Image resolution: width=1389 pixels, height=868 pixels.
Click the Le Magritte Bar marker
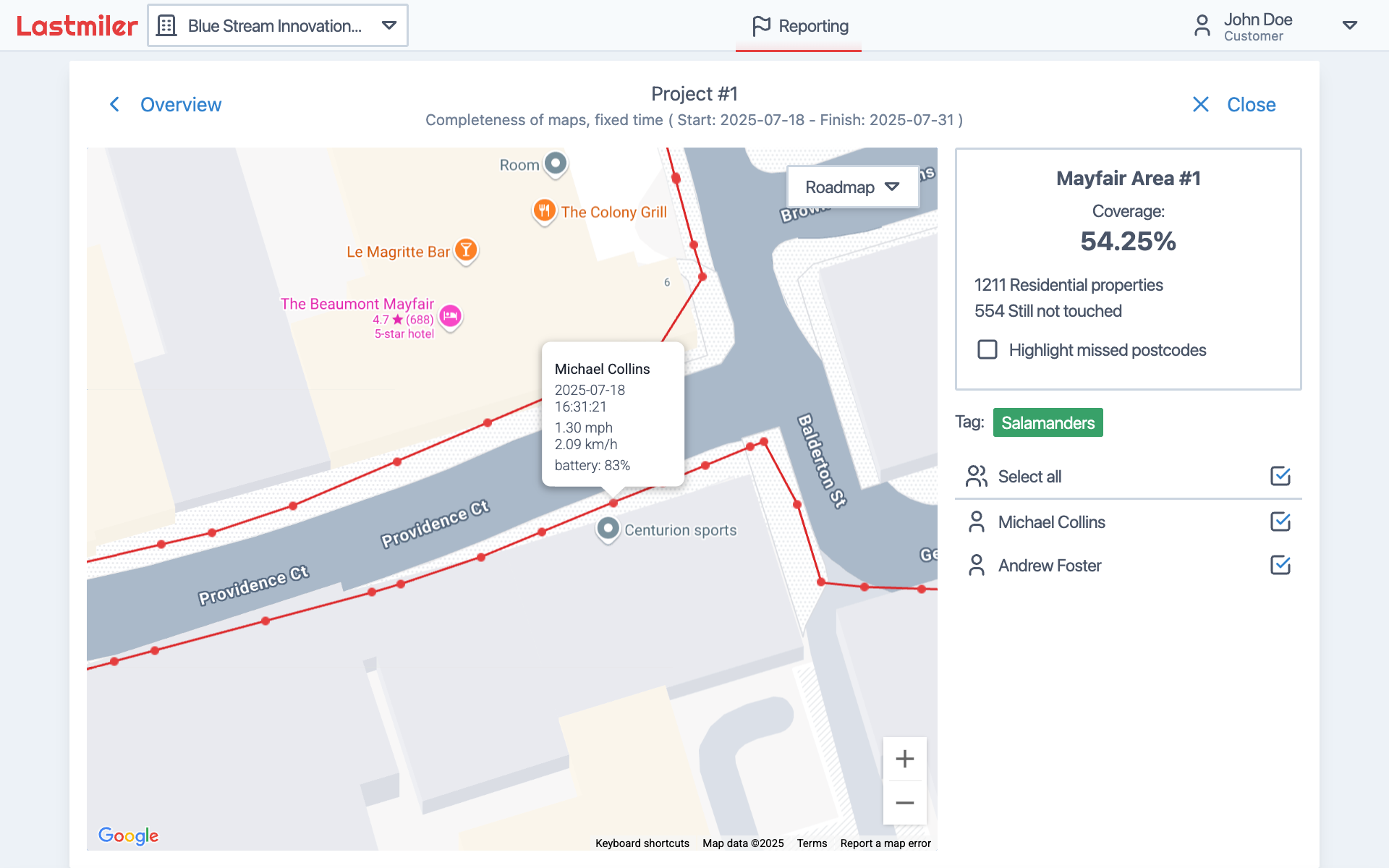tap(467, 251)
